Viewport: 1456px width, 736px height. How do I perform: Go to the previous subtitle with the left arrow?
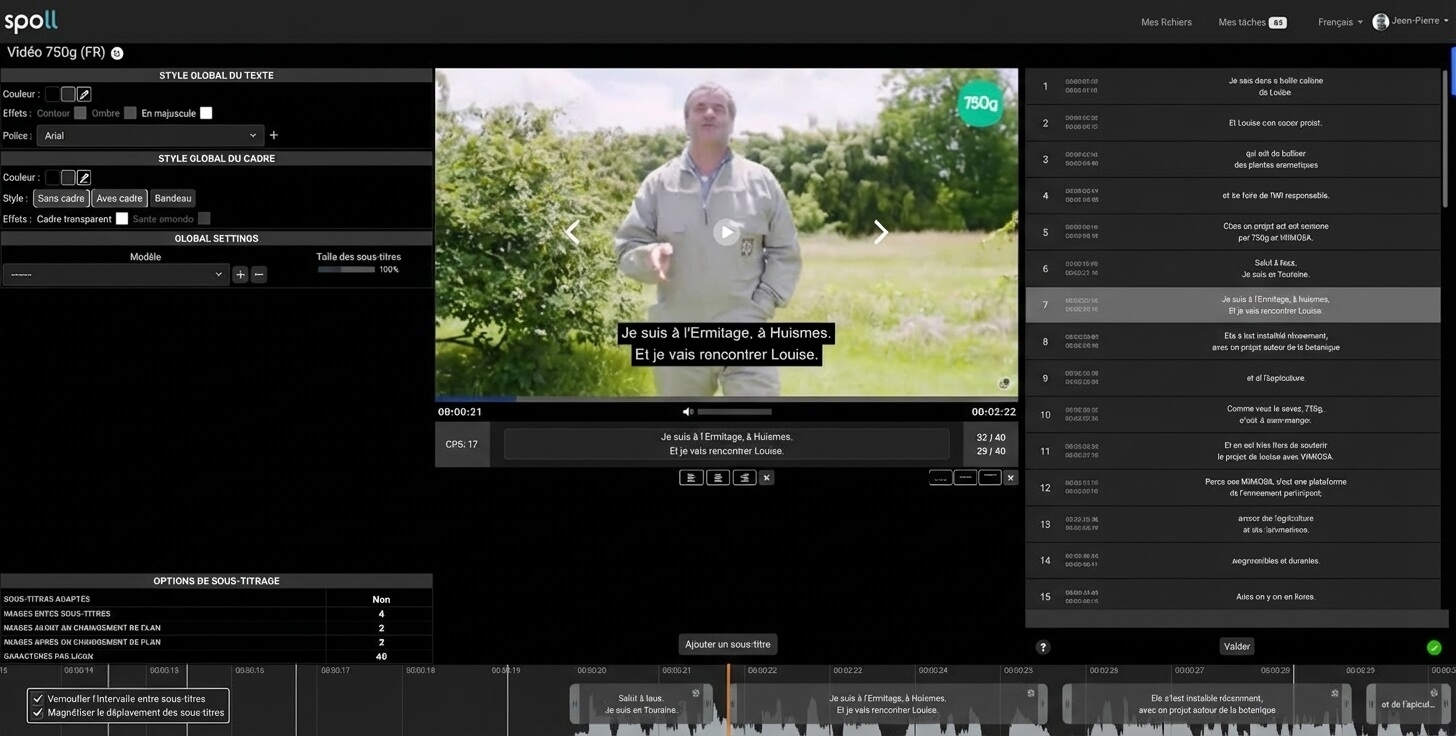point(572,232)
